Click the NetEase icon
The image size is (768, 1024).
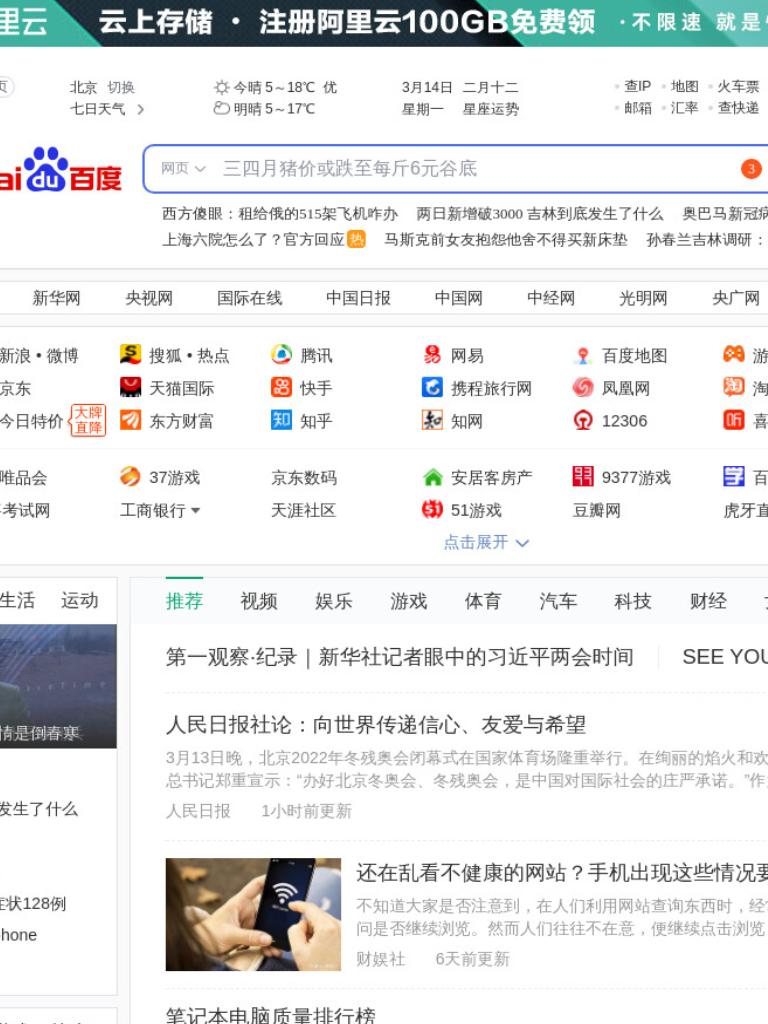432,355
